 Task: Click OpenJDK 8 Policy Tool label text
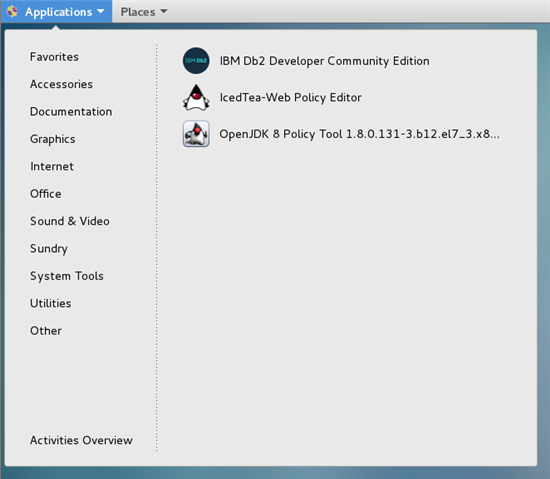[360, 134]
